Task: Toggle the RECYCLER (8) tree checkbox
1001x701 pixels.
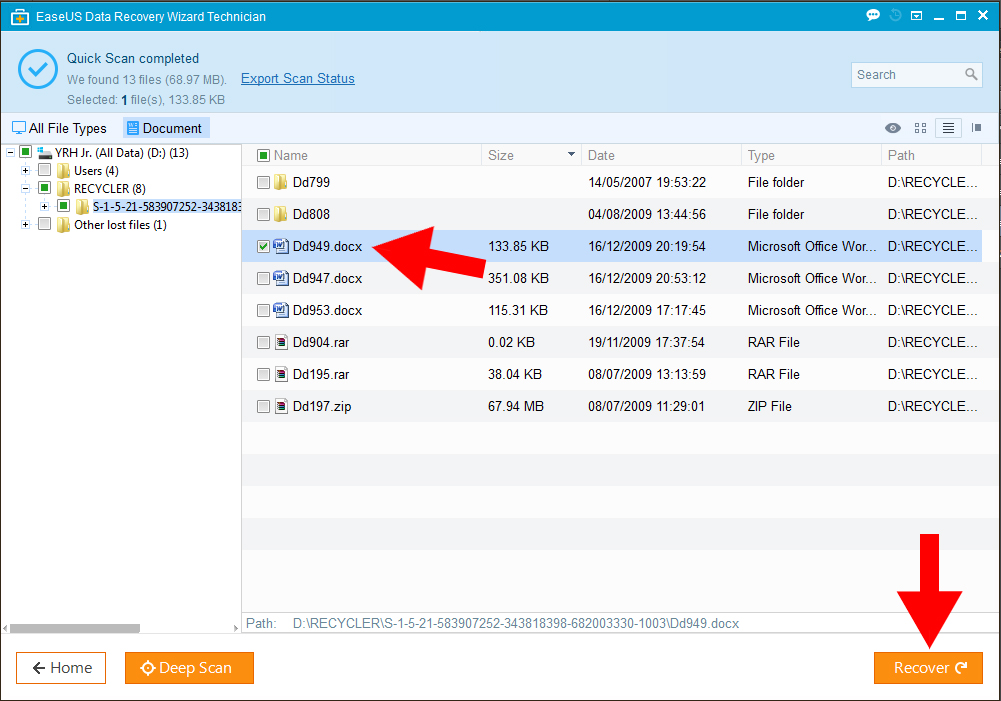Action: [x=44, y=188]
